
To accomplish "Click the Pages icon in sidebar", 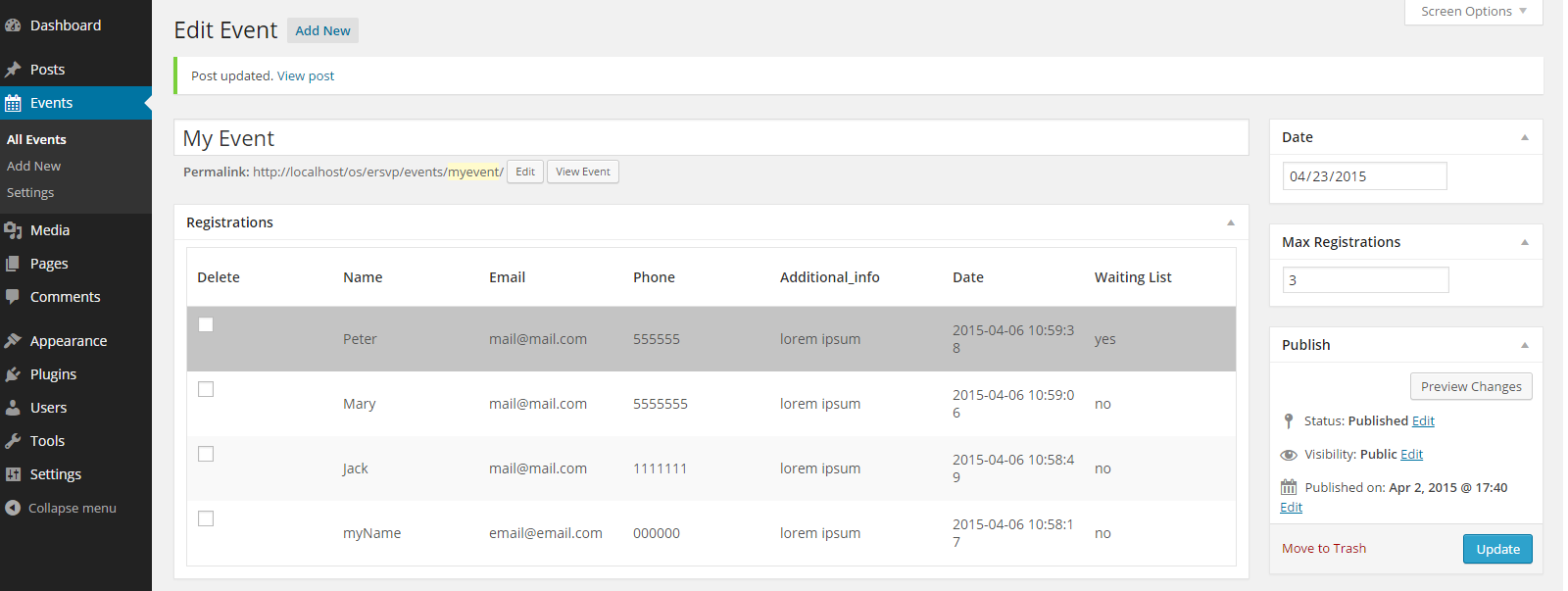I will 13,264.
